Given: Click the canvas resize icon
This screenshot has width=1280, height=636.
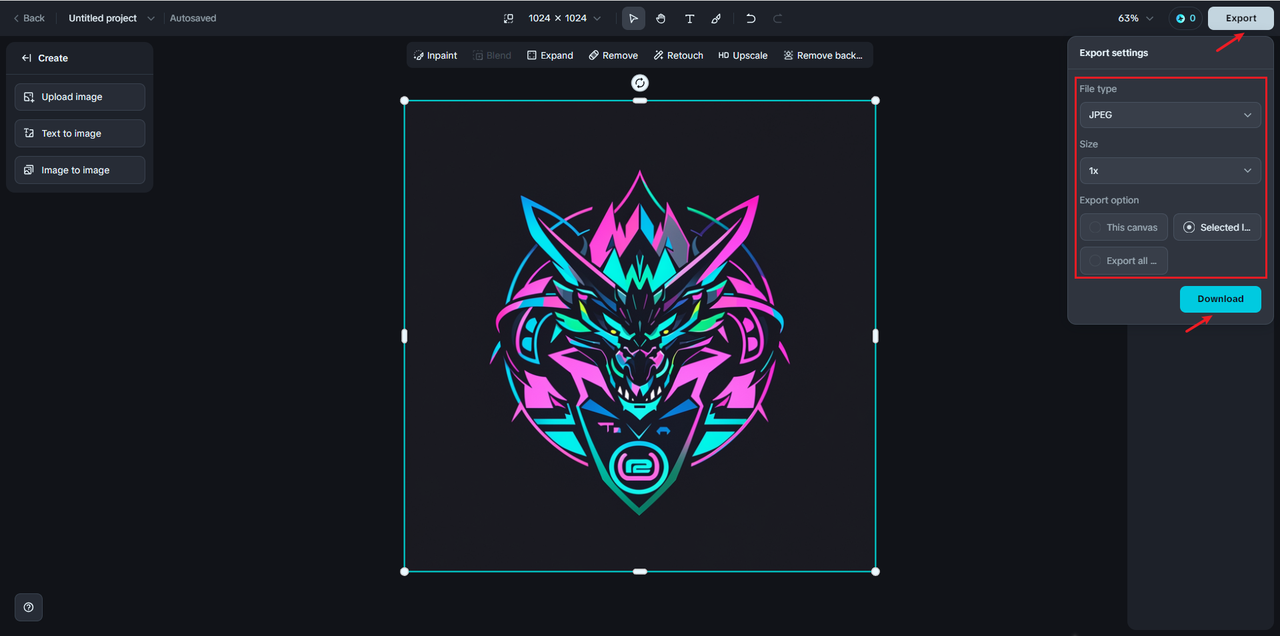Looking at the screenshot, I should click(x=508, y=18).
